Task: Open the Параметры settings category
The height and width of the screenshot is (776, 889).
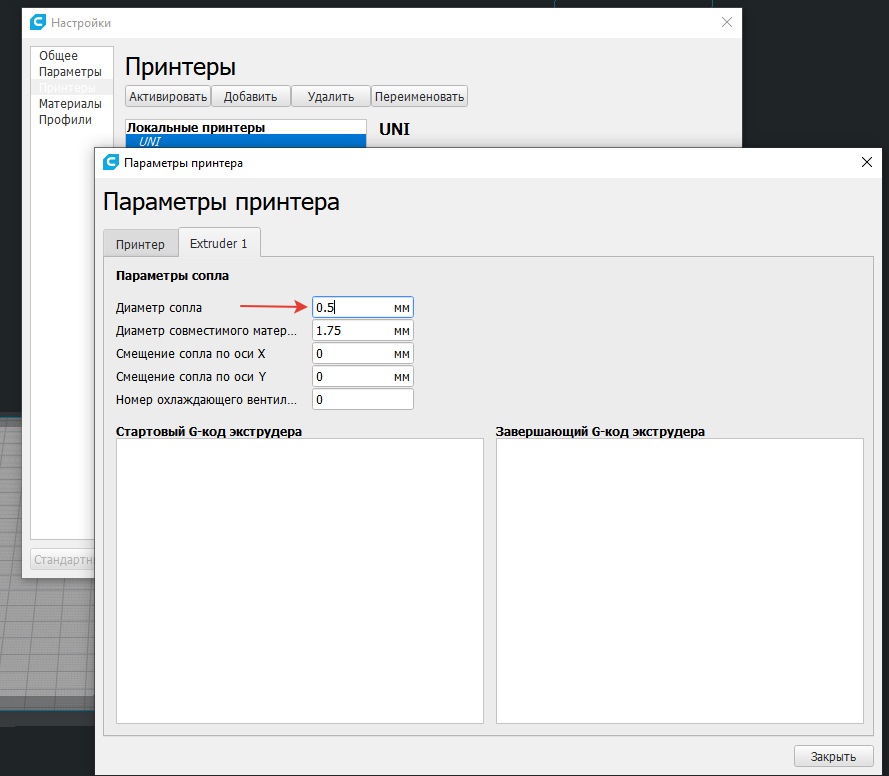Action: point(70,71)
